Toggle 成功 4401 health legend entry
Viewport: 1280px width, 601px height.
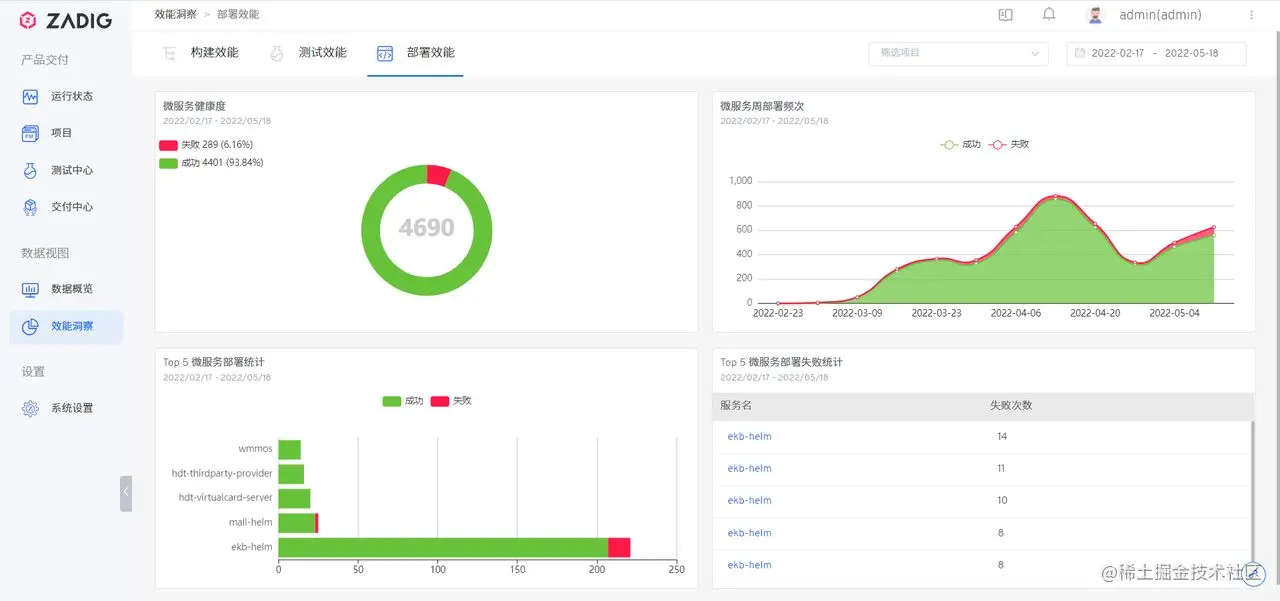(x=211, y=162)
